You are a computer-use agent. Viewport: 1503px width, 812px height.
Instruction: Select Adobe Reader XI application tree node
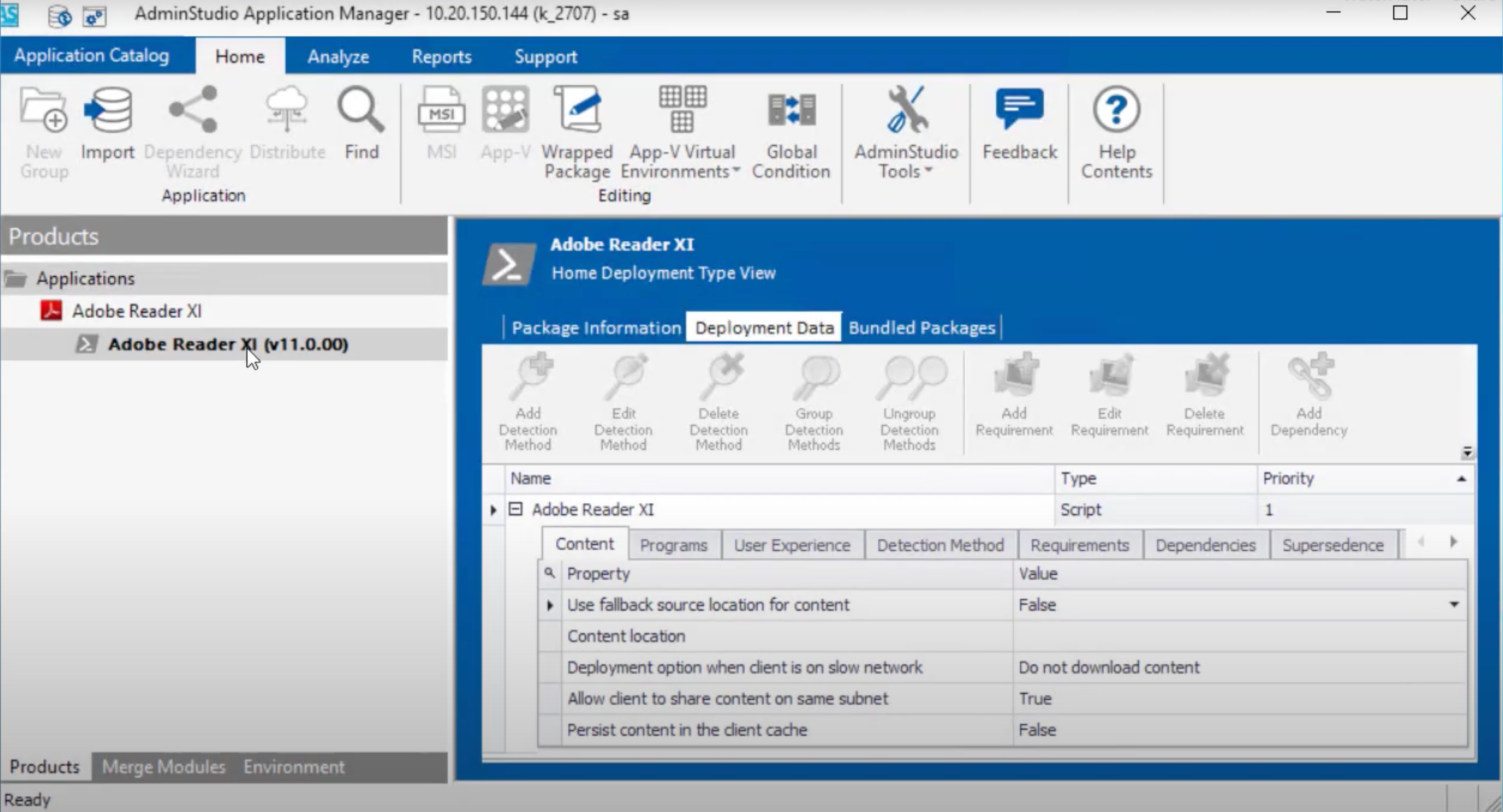pos(136,311)
